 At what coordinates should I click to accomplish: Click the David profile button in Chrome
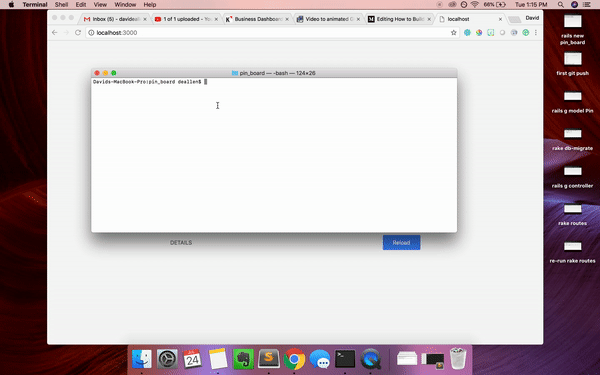point(532,18)
